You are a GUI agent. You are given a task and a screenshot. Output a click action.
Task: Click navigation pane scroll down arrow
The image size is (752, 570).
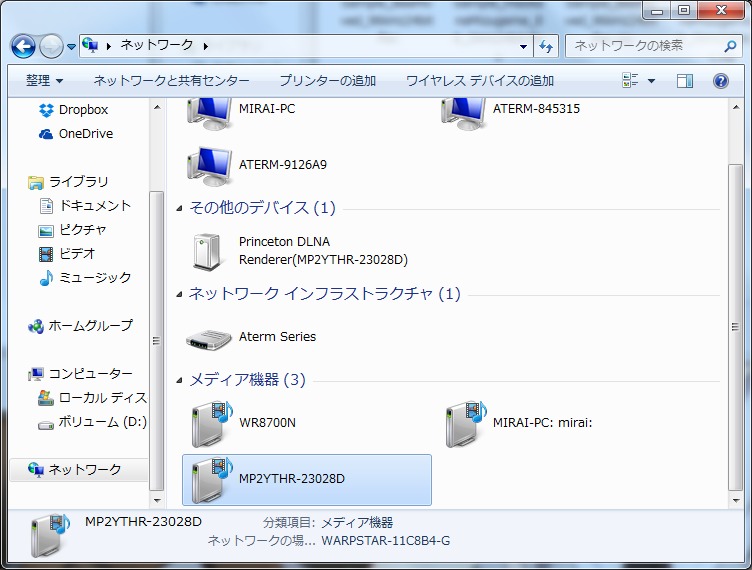(x=157, y=500)
